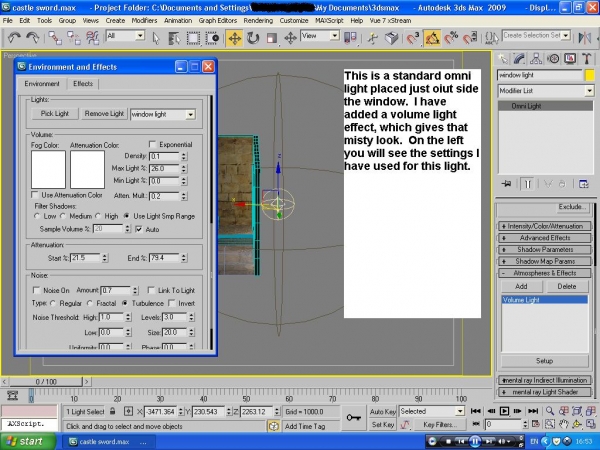Click Go to End playback button
The image size is (600, 450).
coord(533,411)
